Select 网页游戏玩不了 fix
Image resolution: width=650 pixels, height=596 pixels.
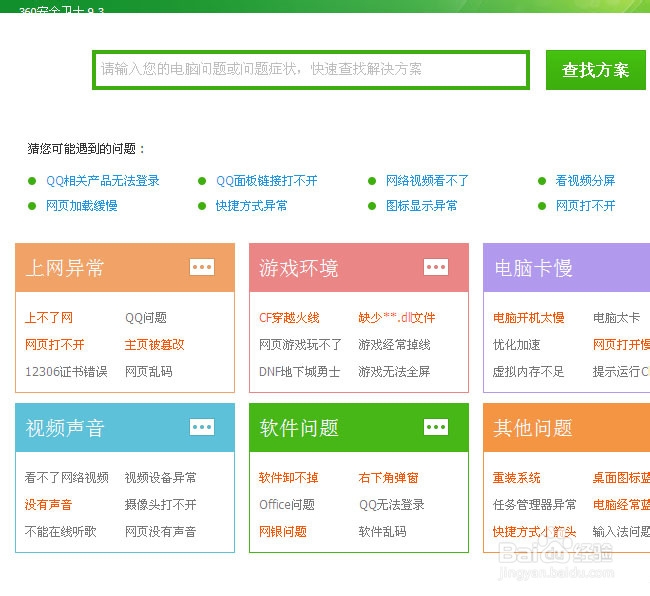pyautogui.click(x=300, y=345)
